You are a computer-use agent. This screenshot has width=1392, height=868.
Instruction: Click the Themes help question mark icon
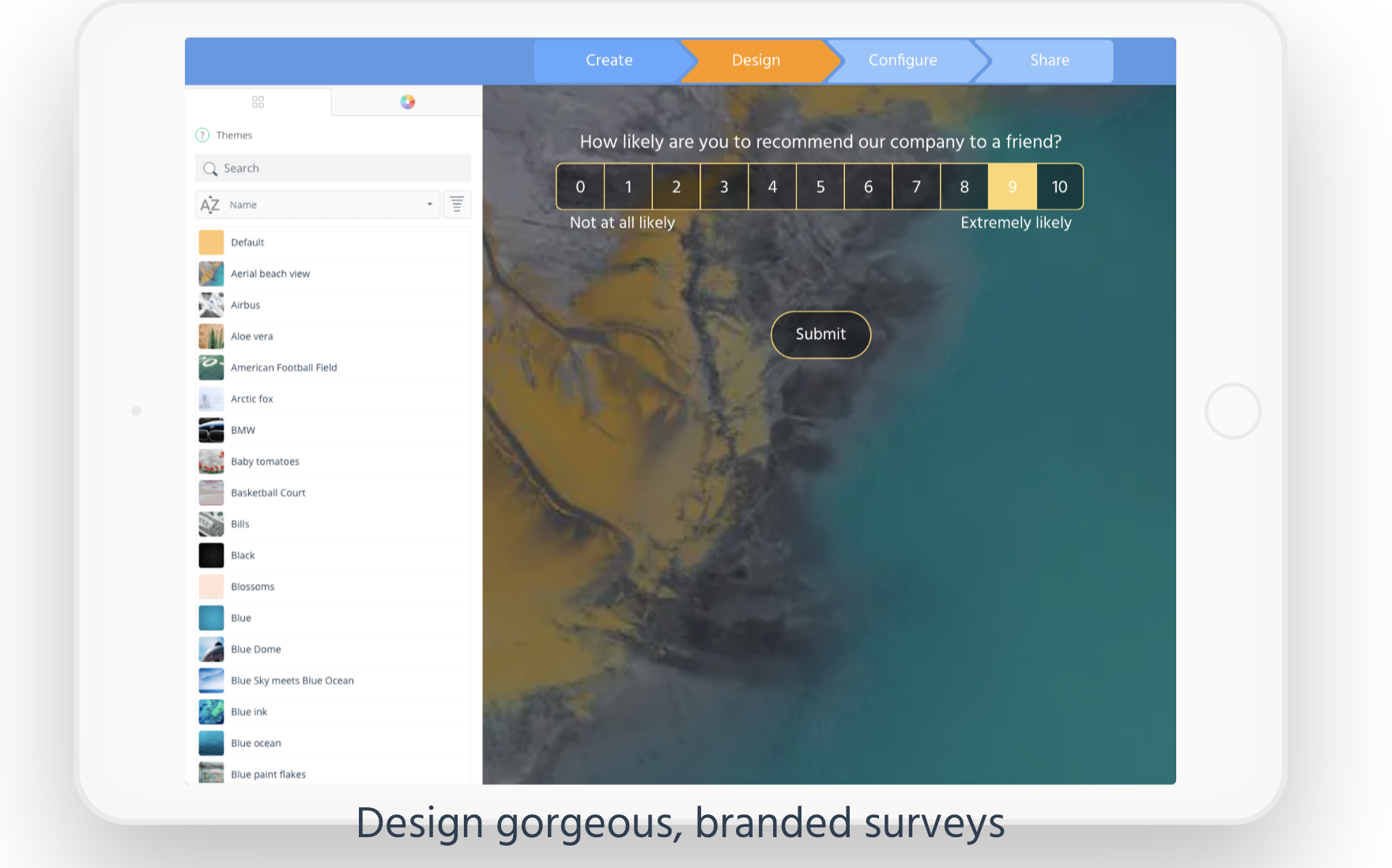(x=203, y=134)
